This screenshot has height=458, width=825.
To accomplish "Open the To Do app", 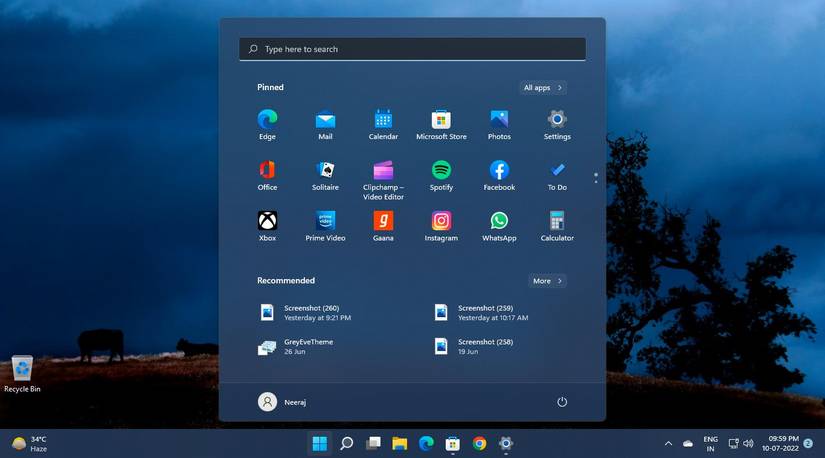I will [557, 176].
